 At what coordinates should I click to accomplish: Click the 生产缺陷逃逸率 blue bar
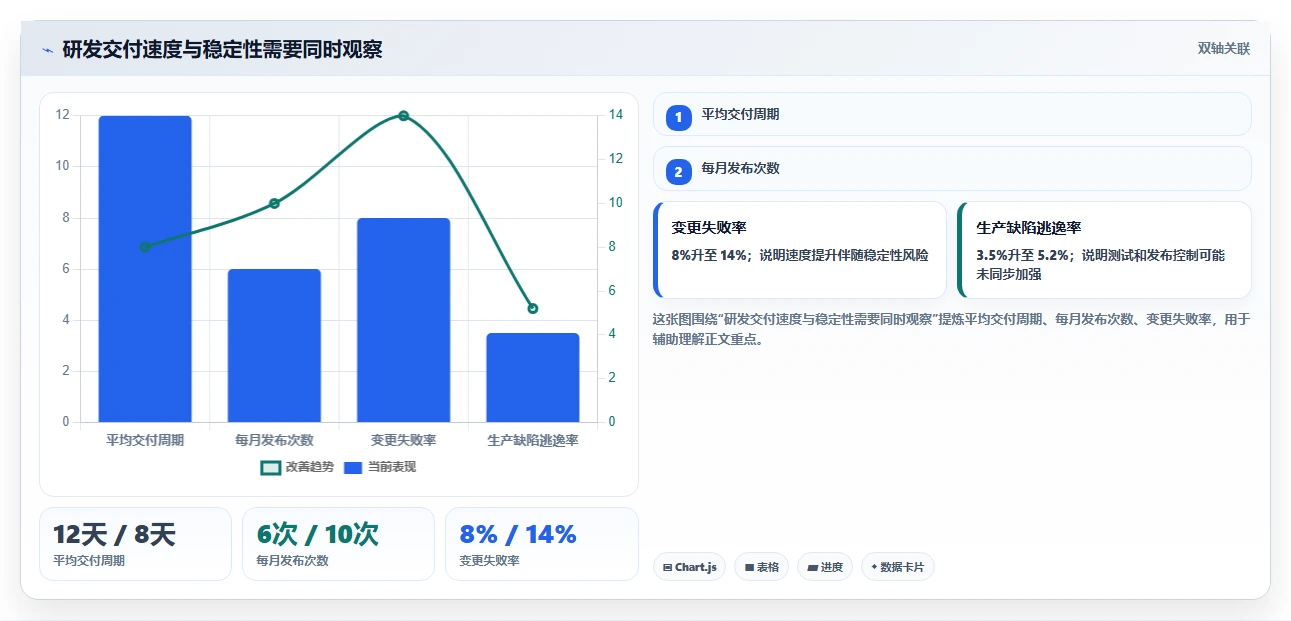pos(533,378)
